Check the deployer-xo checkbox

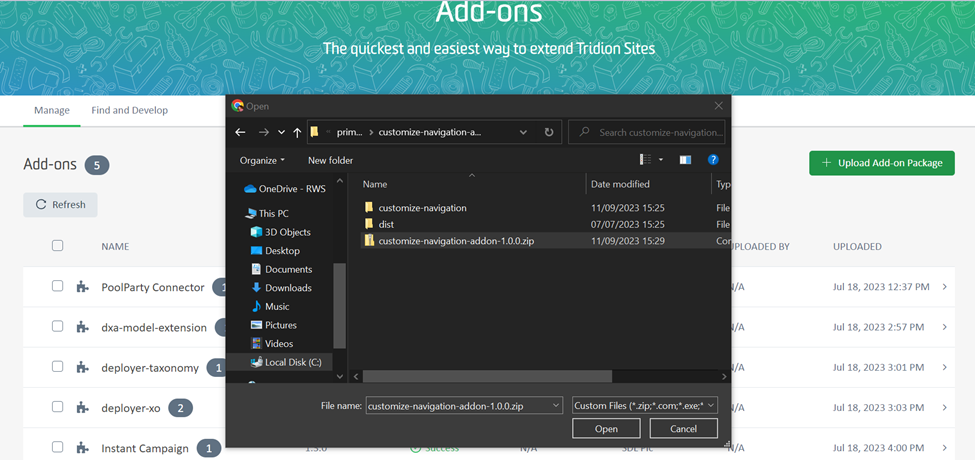[57, 407]
